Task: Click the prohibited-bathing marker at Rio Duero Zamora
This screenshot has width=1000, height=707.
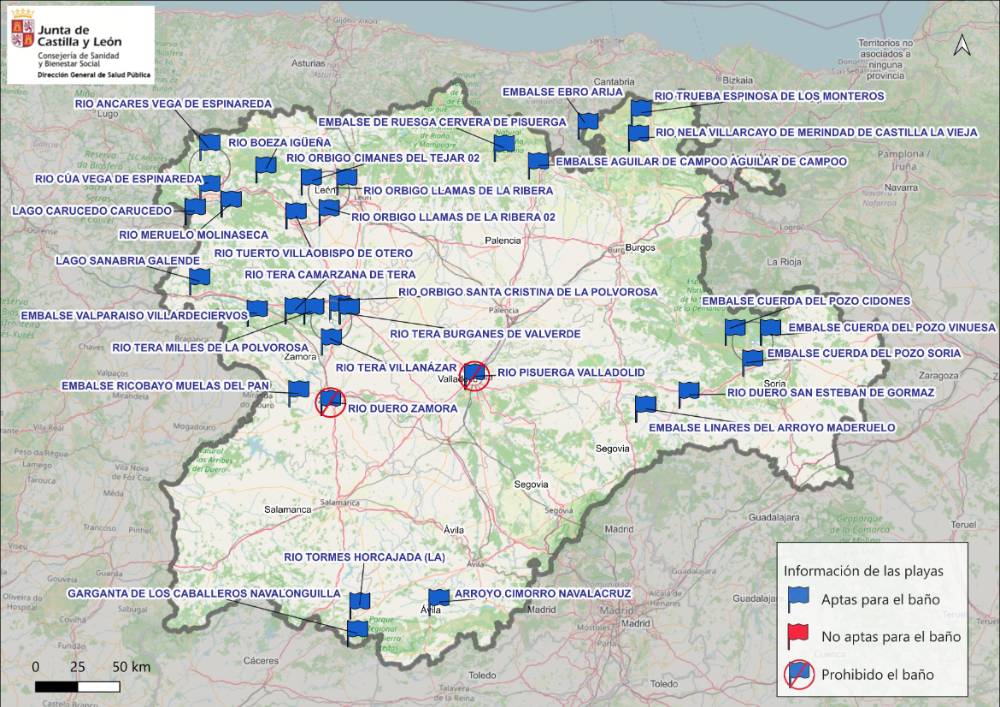Action: 330,402
